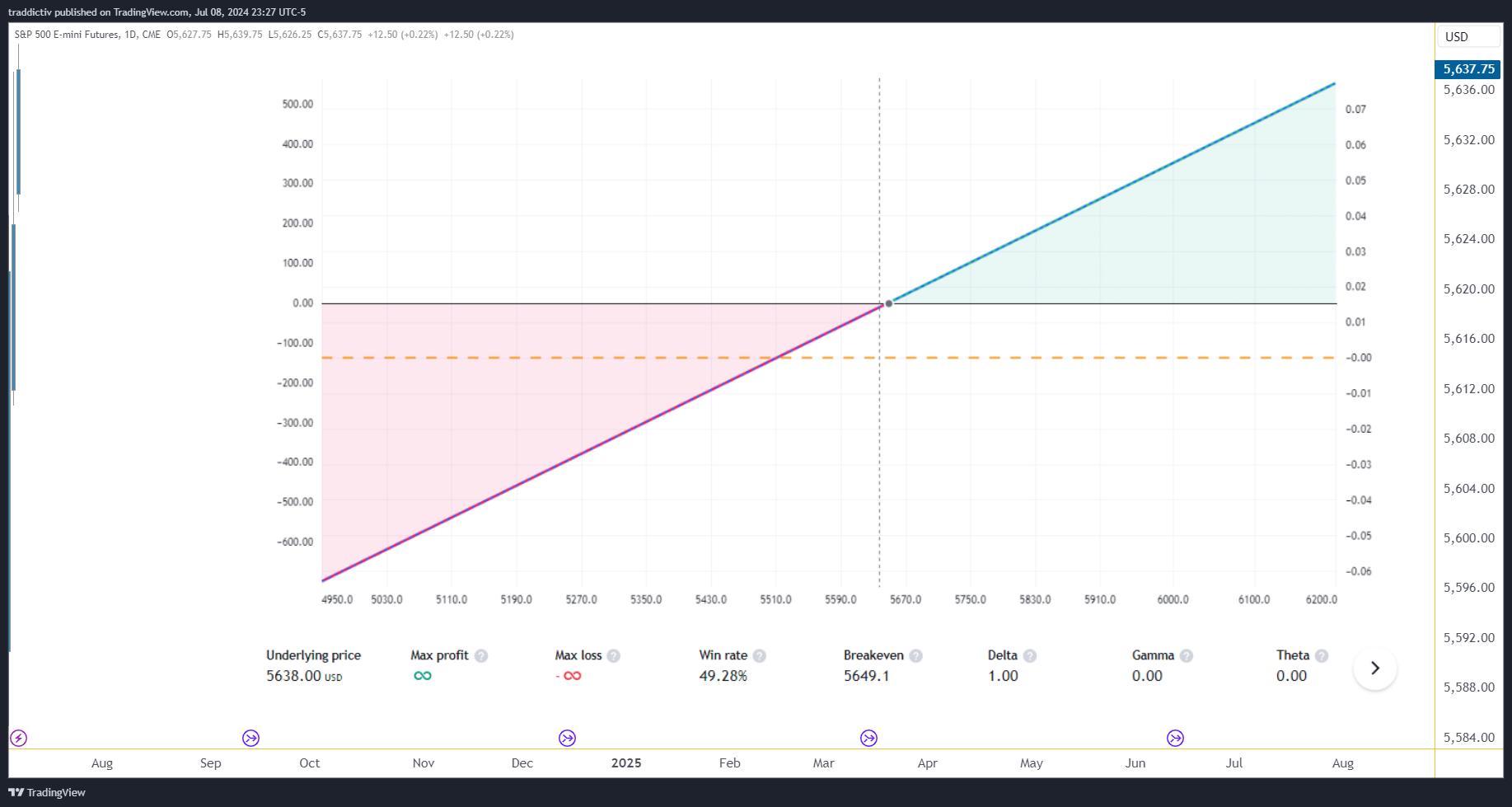Show more metrics with right arrow
This screenshot has height=807, width=1512.
(1374, 668)
